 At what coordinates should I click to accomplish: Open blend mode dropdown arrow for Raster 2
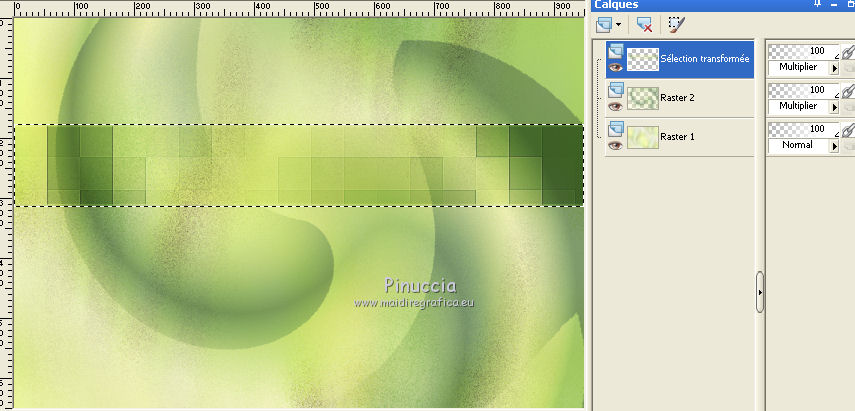(834, 107)
